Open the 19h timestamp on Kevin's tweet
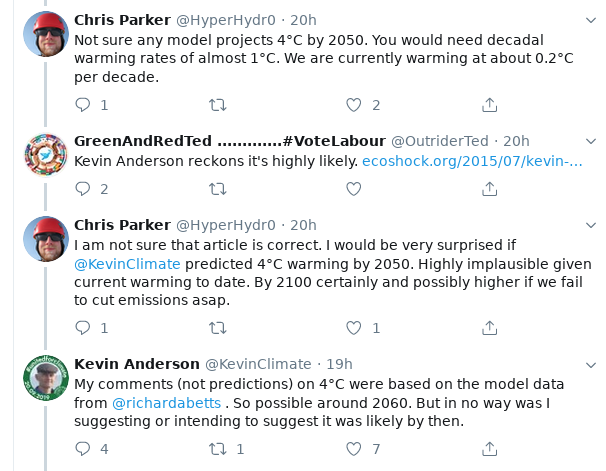This screenshot has width=606, height=471. tap(340, 363)
